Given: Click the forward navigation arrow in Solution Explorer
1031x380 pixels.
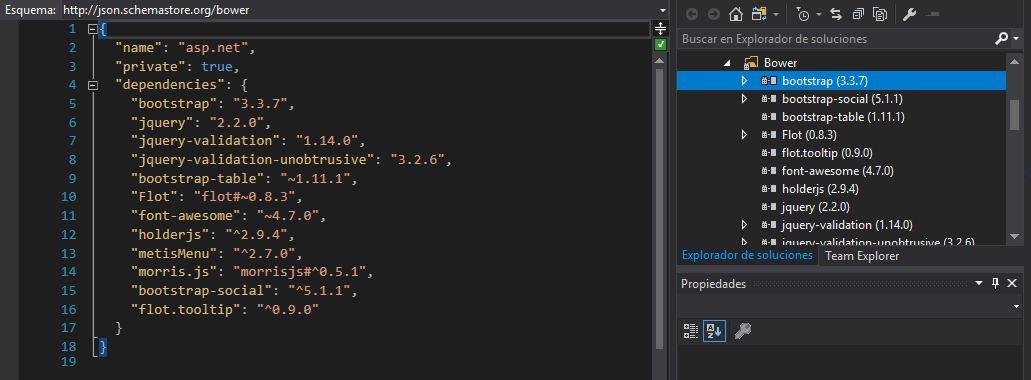Looking at the screenshot, I should [713, 14].
